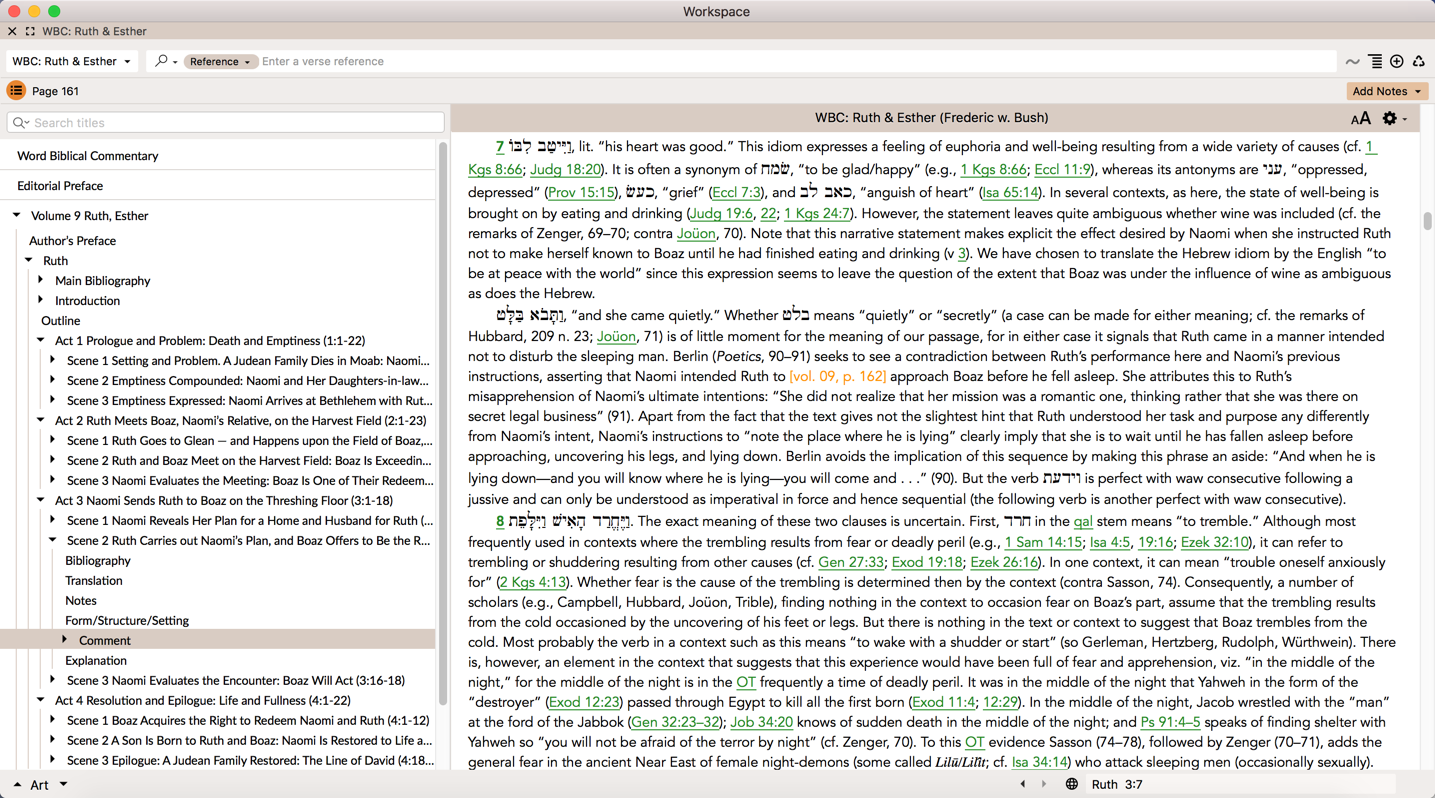Click the globe icon in the status bar
The width and height of the screenshot is (1435, 798).
[1071, 785]
